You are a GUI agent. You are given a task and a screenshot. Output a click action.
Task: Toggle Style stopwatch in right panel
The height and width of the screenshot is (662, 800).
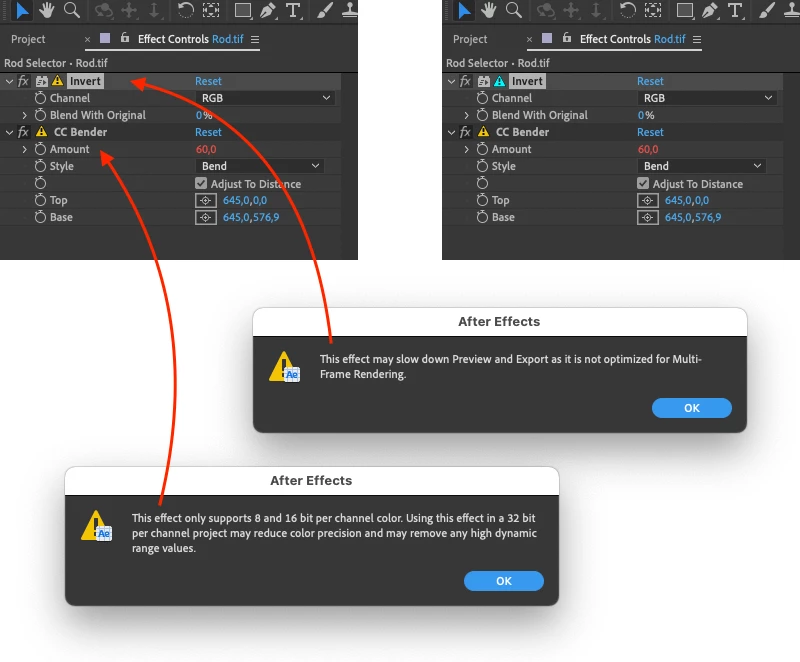[x=482, y=165]
